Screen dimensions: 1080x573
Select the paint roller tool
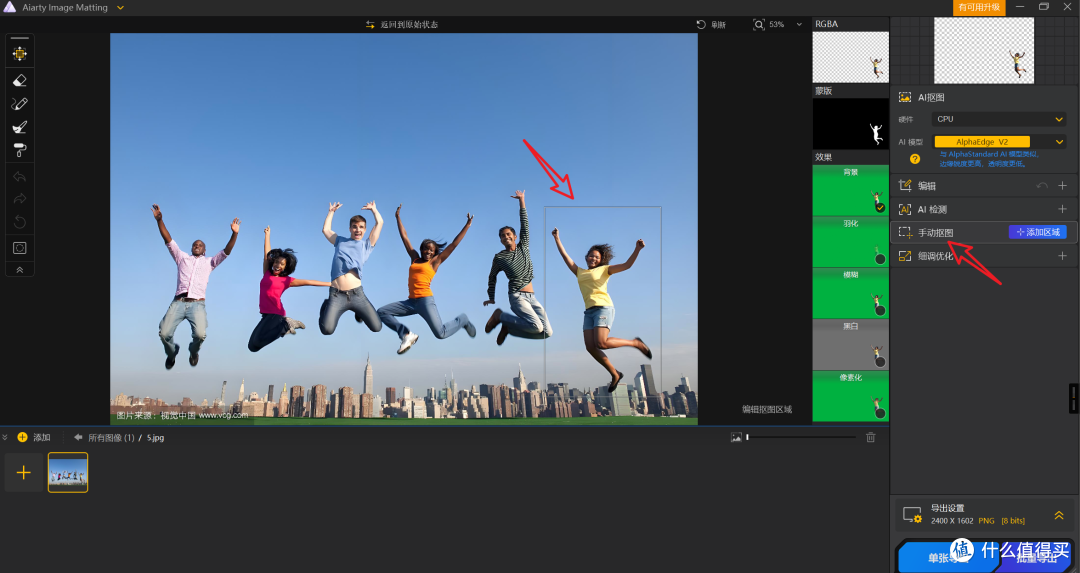point(19,150)
